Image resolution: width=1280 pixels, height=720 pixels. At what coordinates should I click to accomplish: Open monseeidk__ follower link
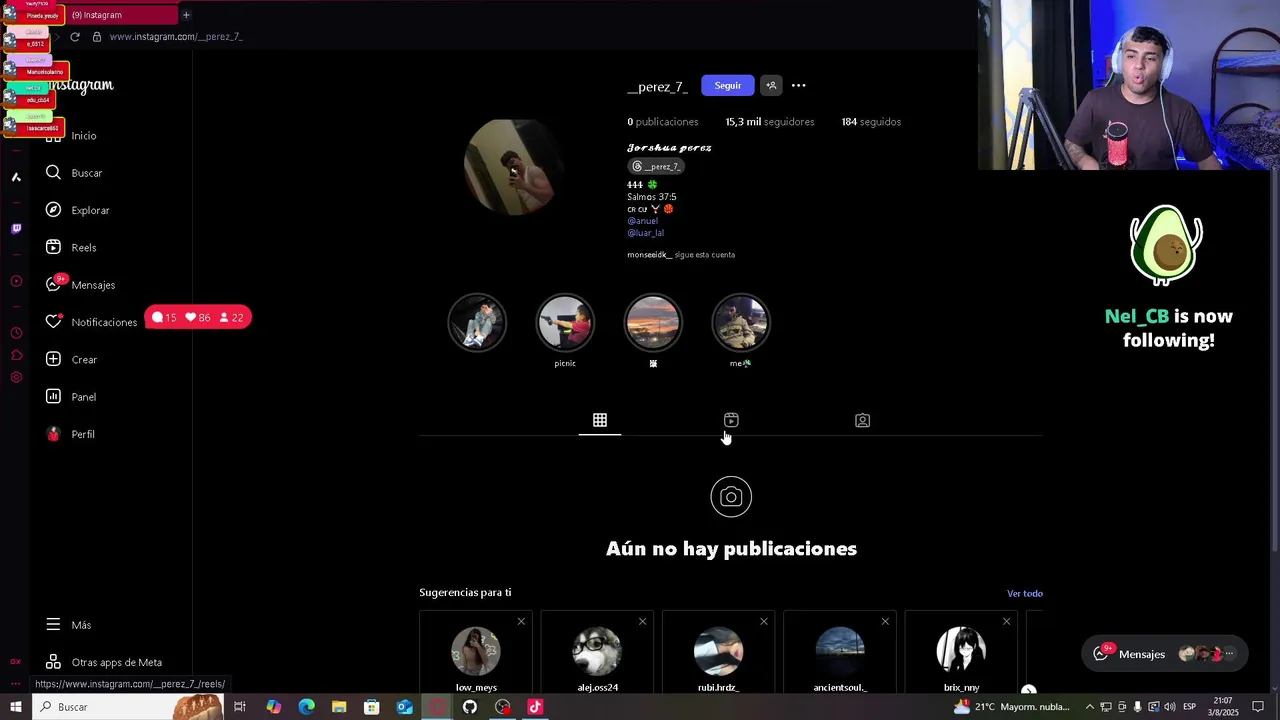[649, 255]
